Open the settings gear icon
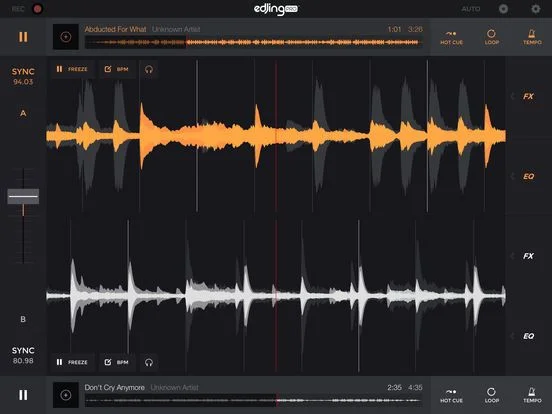The image size is (552, 414). [535, 9]
